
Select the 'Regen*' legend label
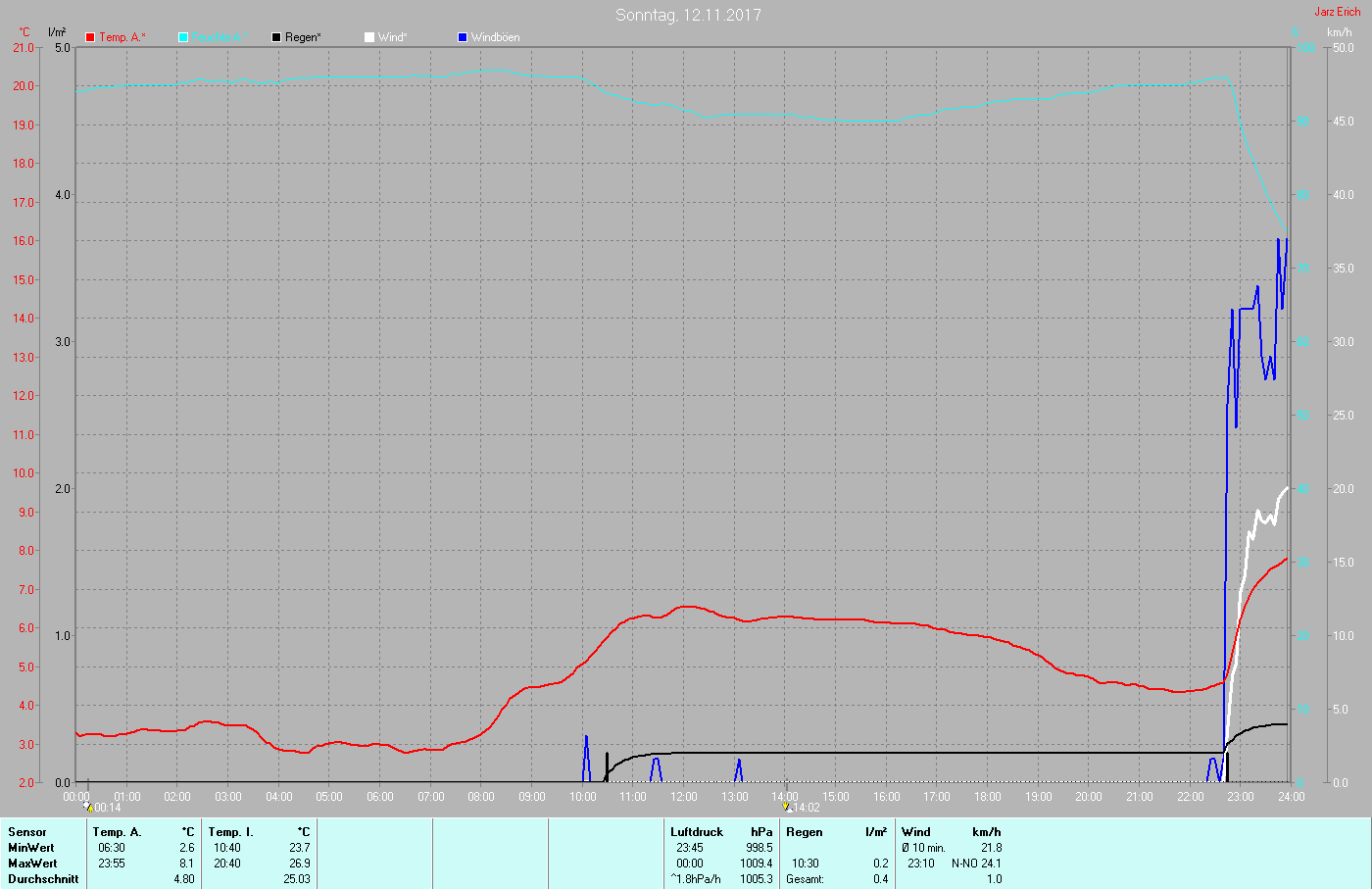click(304, 37)
